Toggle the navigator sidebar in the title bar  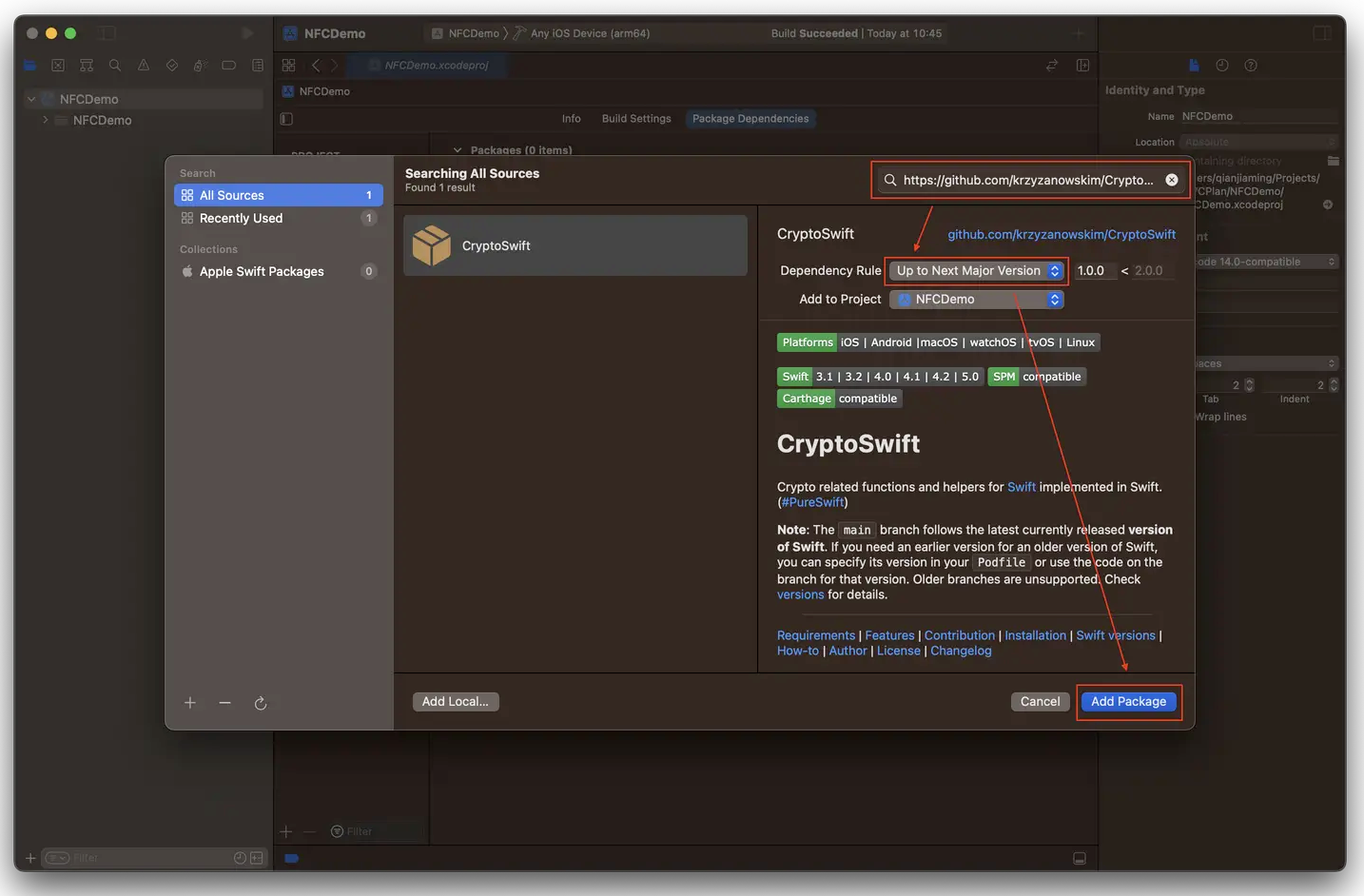(x=108, y=33)
